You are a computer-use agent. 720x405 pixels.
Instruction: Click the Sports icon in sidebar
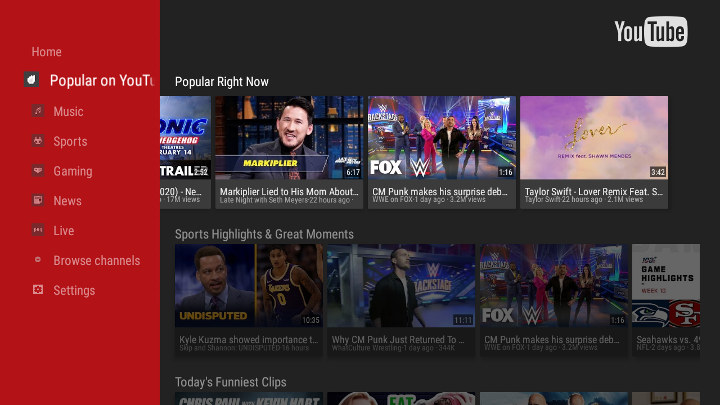pos(38,141)
